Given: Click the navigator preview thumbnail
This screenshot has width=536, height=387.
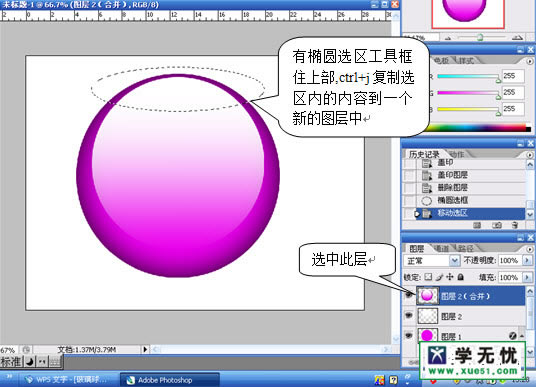Looking at the screenshot, I should click(x=468, y=14).
